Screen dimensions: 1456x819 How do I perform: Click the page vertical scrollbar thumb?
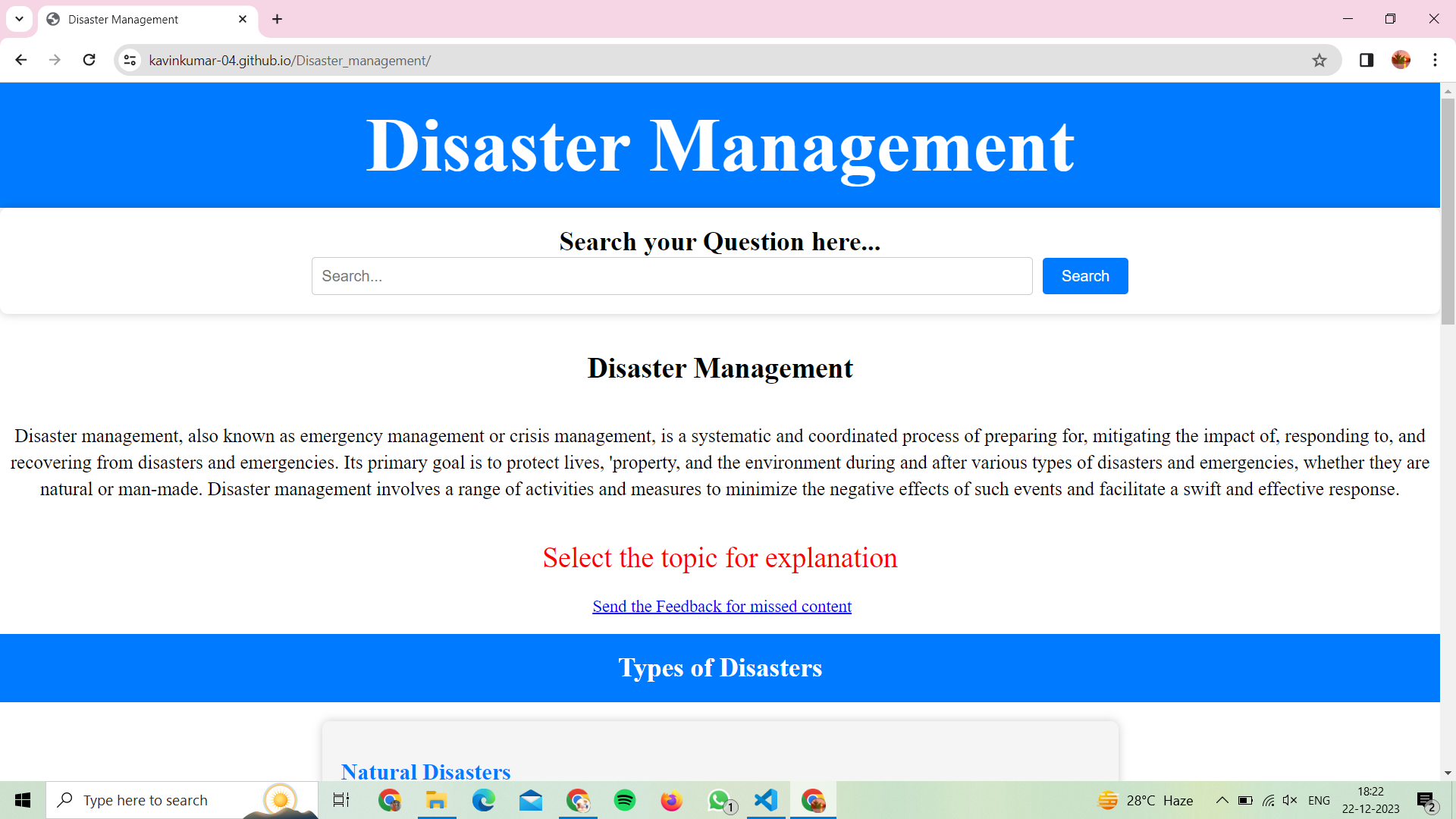pyautogui.click(x=1448, y=212)
